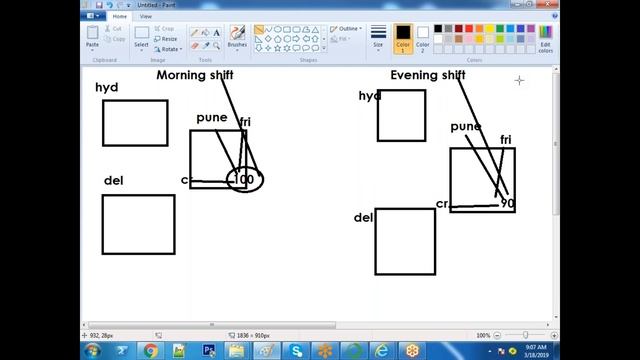Image resolution: width=640 pixels, height=360 pixels.
Task: Open Photoshop from taskbar
Action: (209, 351)
